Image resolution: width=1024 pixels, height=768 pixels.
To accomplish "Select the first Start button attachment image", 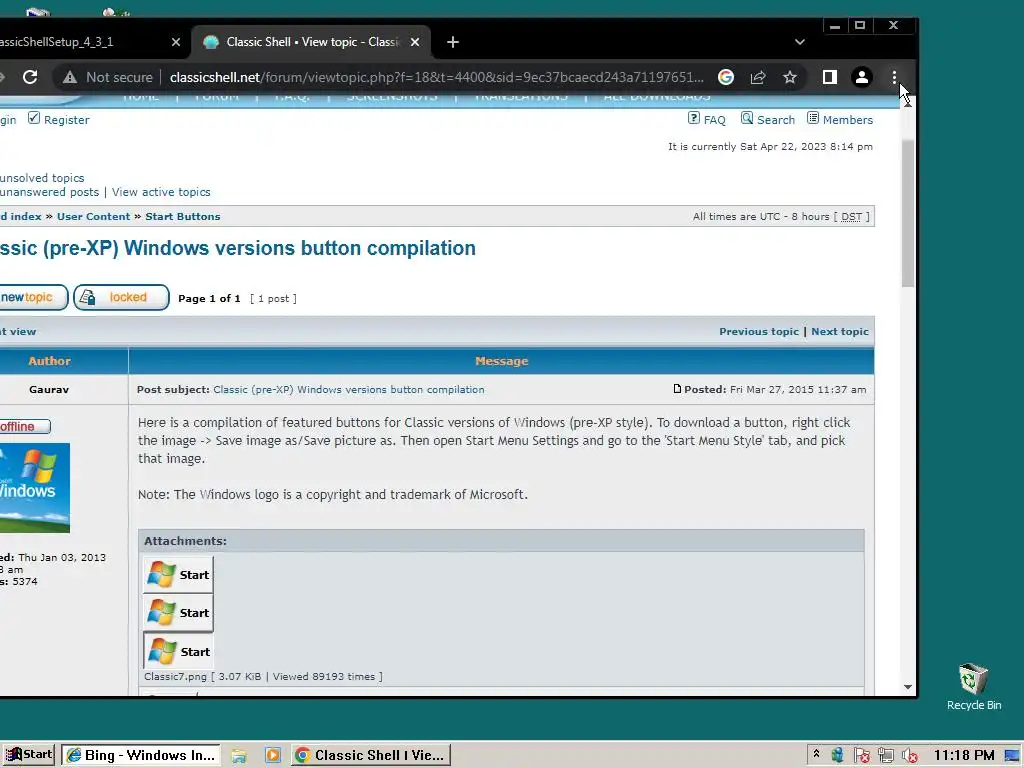I will coord(178,575).
